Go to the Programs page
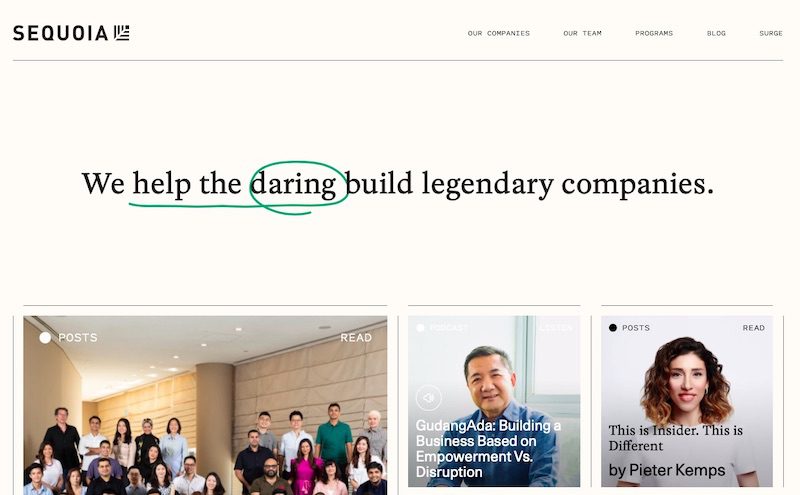800x495 pixels. click(654, 33)
